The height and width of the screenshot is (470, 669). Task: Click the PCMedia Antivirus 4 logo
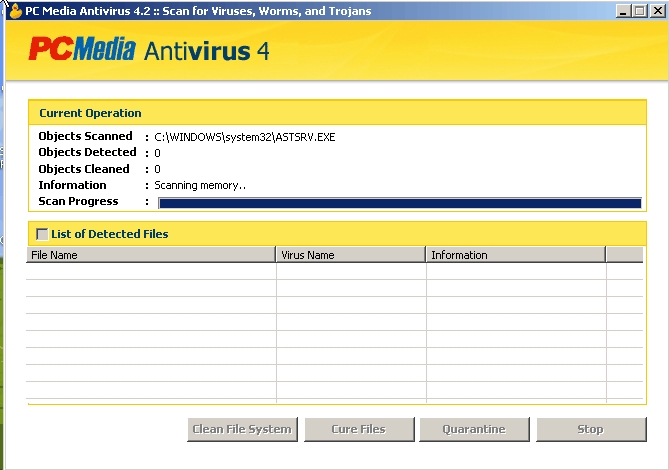149,49
